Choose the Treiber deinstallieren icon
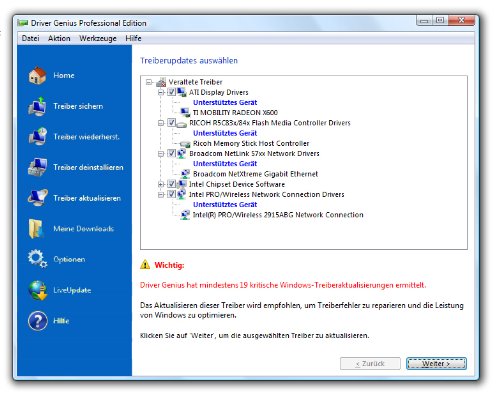Image resolution: width=500 pixels, height=403 pixels. point(37,167)
